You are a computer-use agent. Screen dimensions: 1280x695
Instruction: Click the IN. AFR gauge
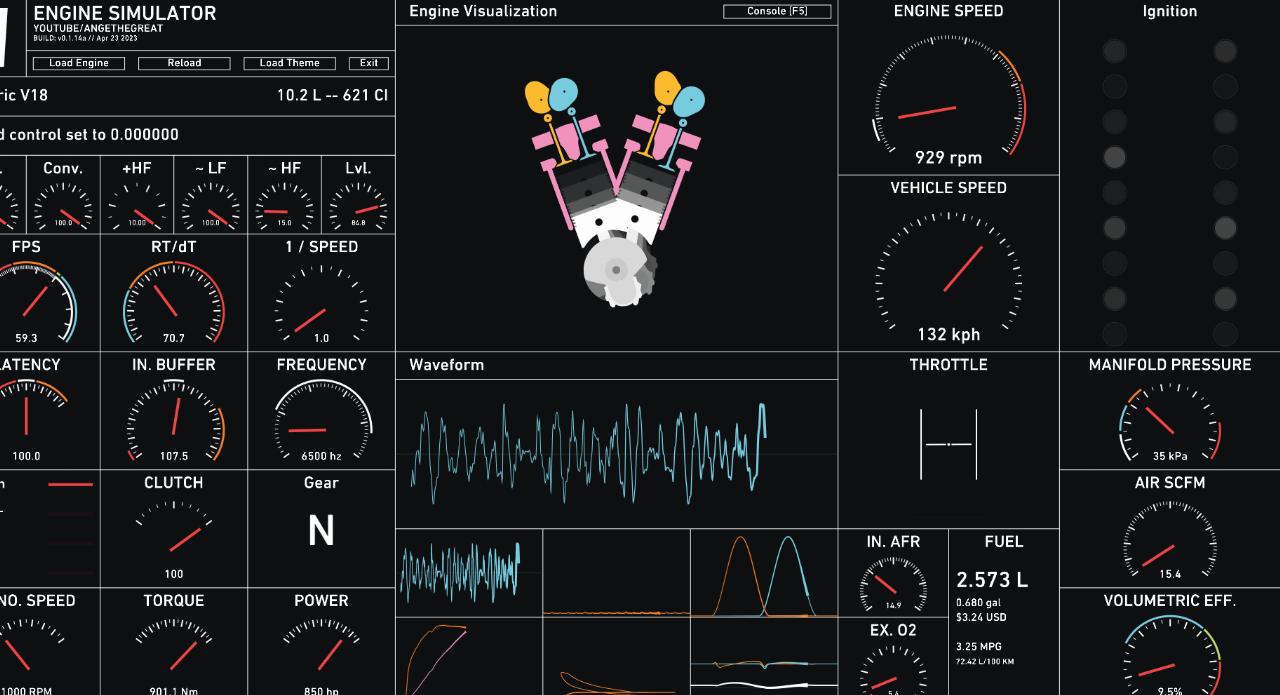(893, 582)
